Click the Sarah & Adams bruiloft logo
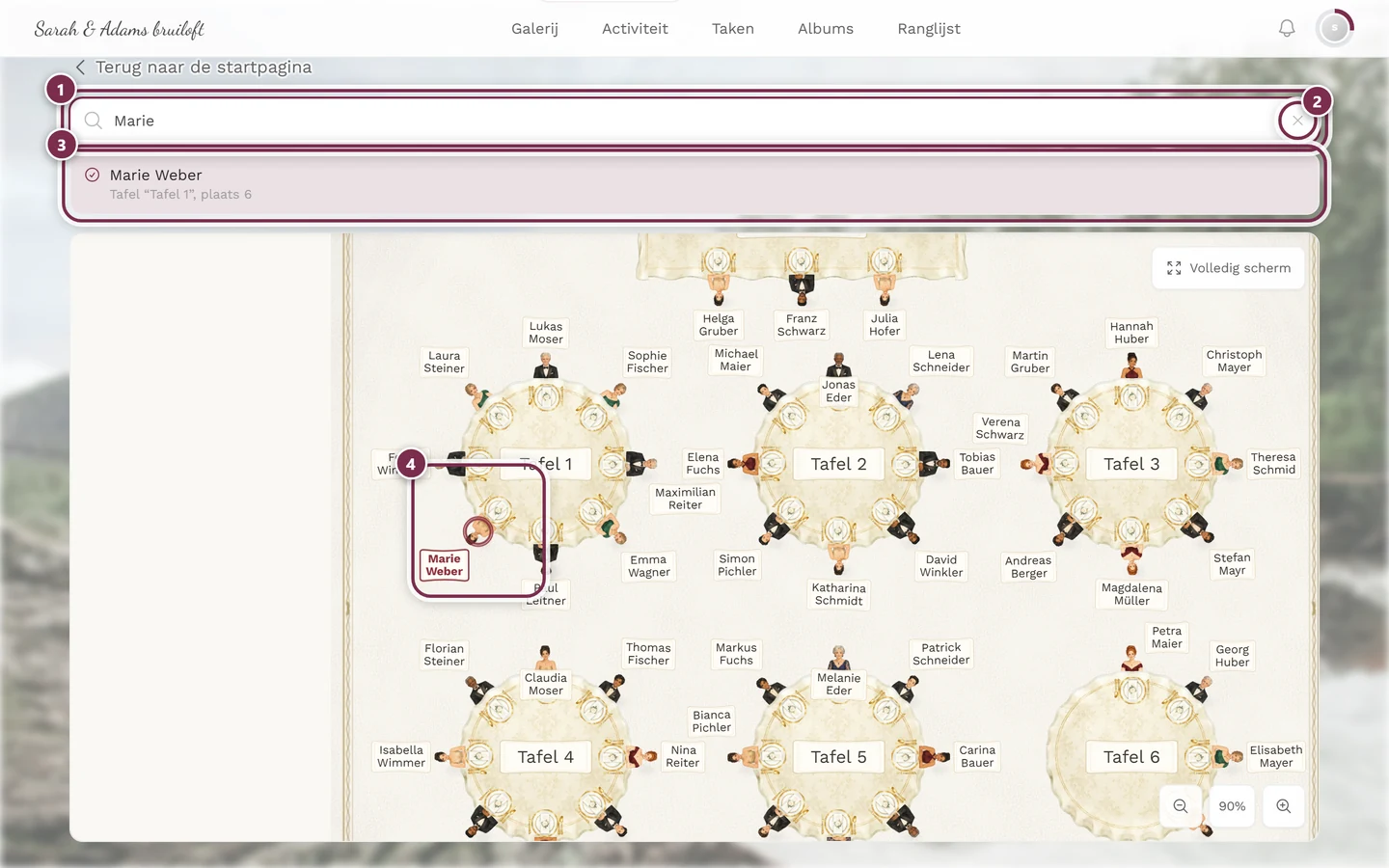This screenshot has width=1389, height=868. [x=120, y=29]
